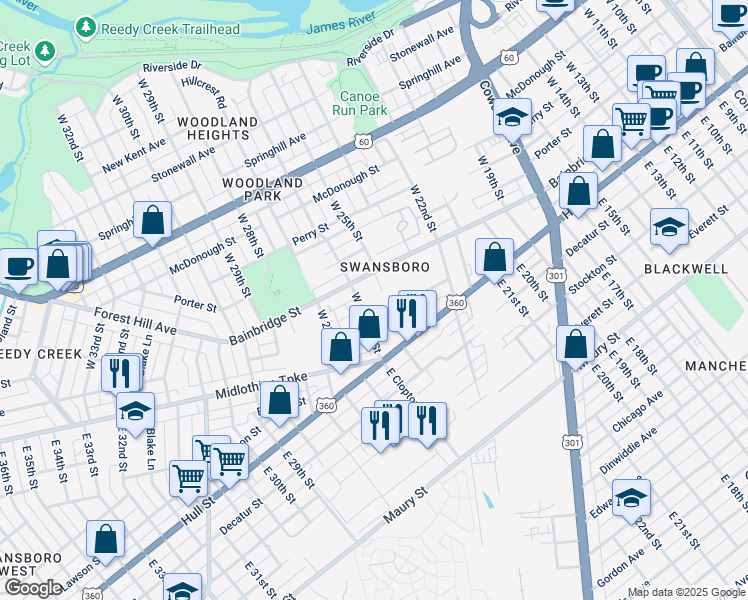This screenshot has height=600, width=748.
Task: Select the tree pin beside Creek Parking Lot
Action: click(x=45, y=51)
